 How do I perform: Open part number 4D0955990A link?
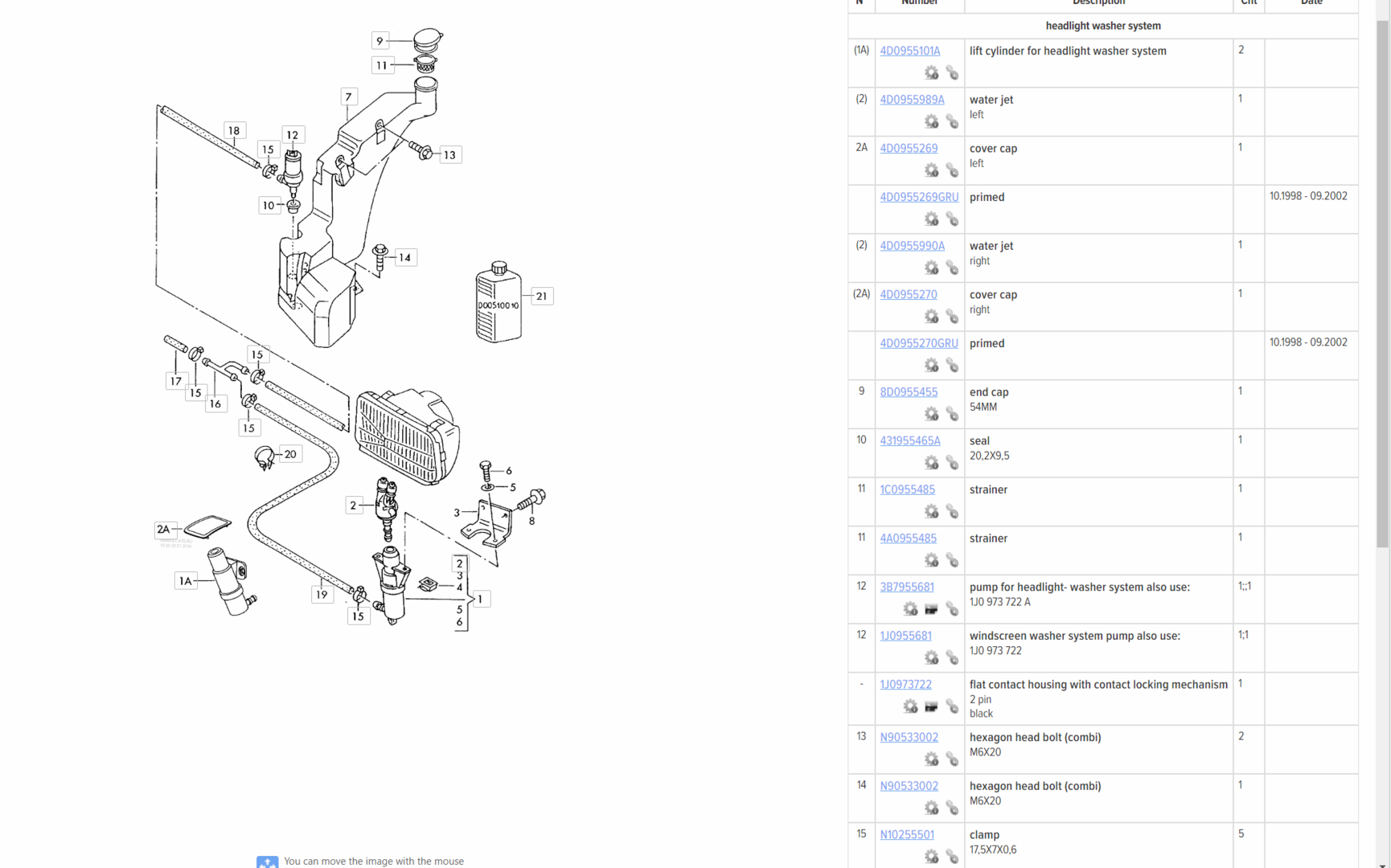click(912, 246)
